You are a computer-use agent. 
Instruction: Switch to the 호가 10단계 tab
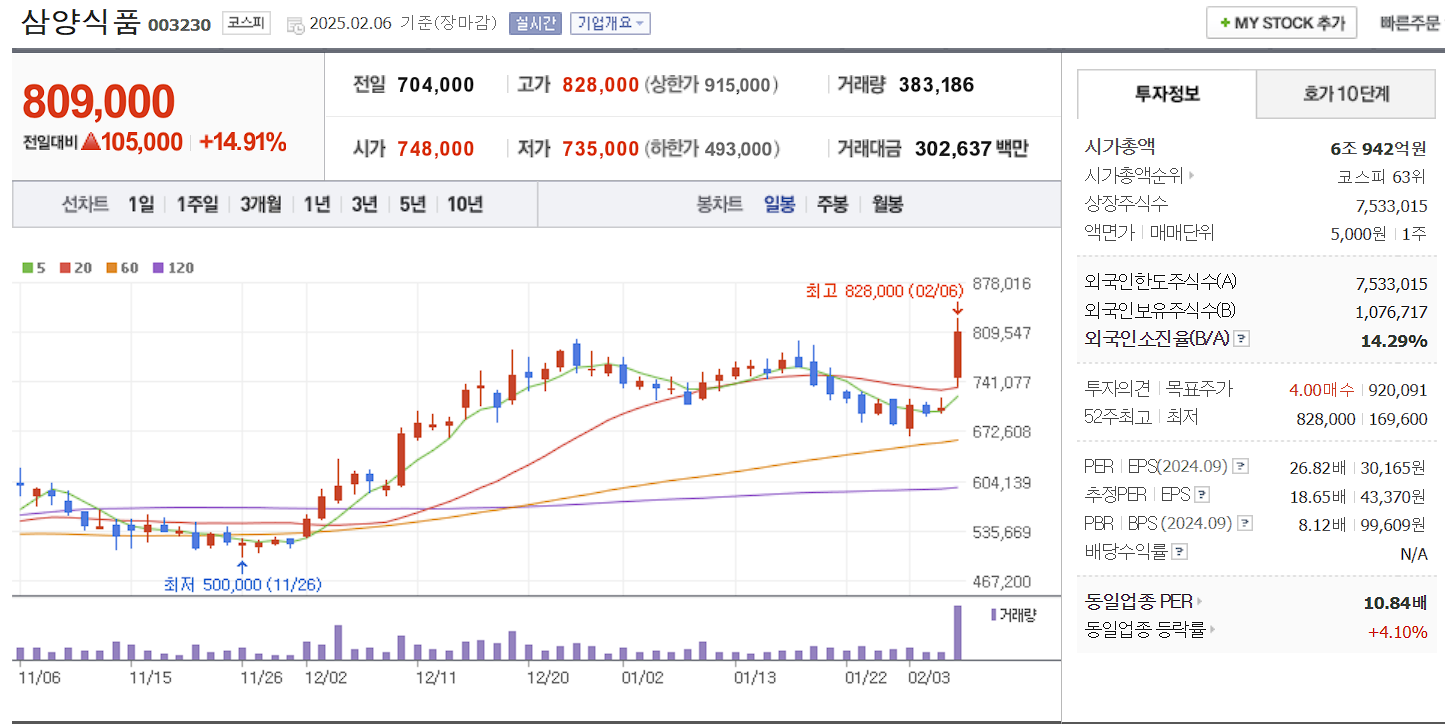1346,94
